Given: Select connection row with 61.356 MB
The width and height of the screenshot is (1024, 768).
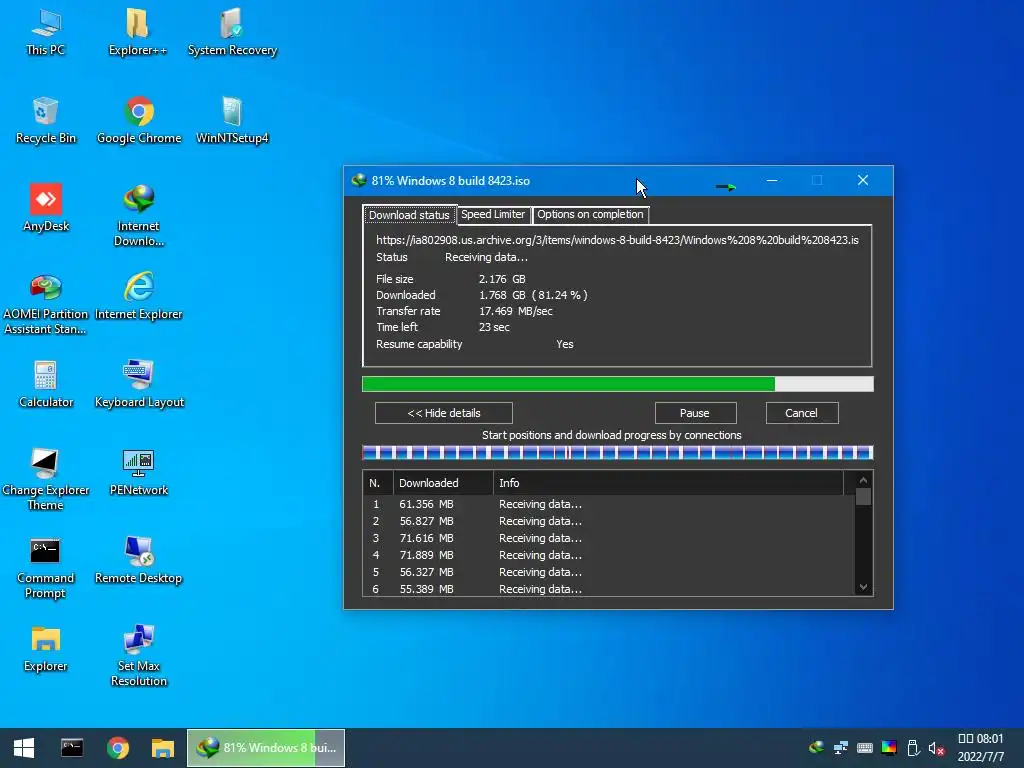Looking at the screenshot, I should [x=609, y=504].
